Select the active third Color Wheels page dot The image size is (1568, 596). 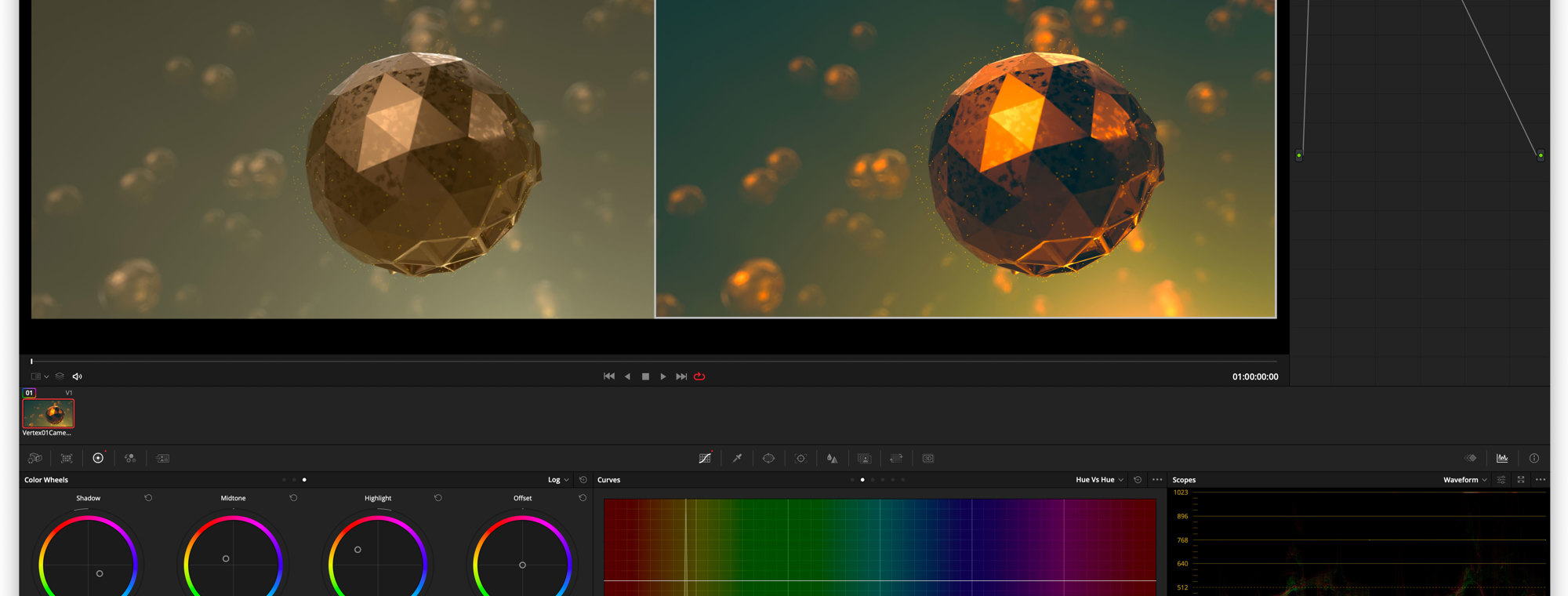pos(304,480)
